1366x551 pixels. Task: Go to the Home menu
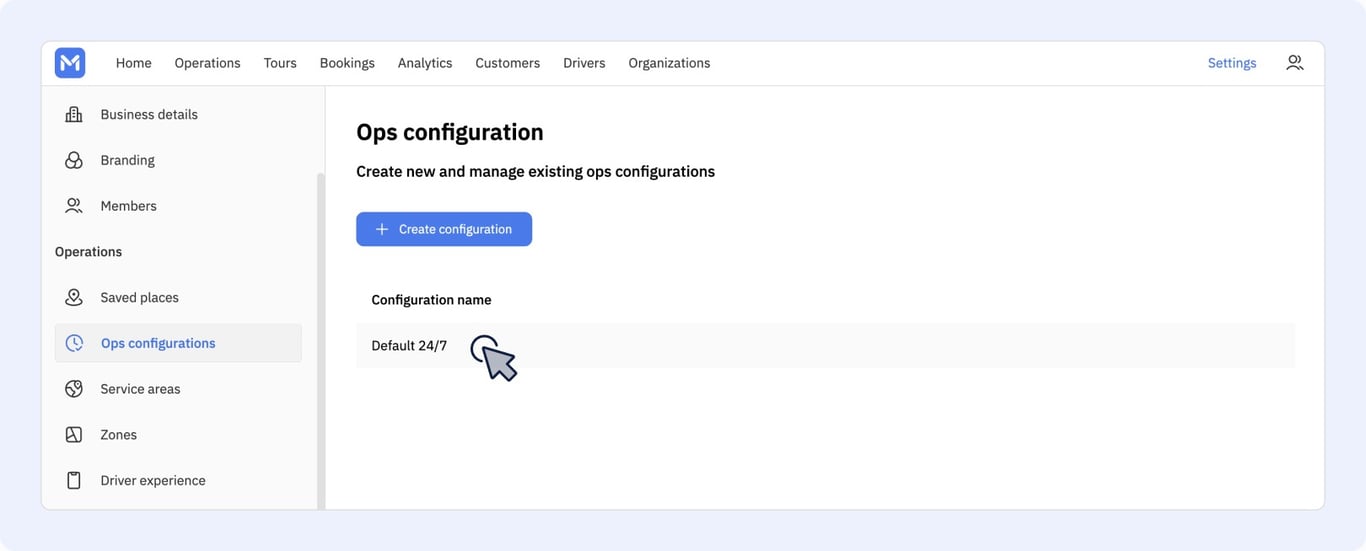[134, 63]
